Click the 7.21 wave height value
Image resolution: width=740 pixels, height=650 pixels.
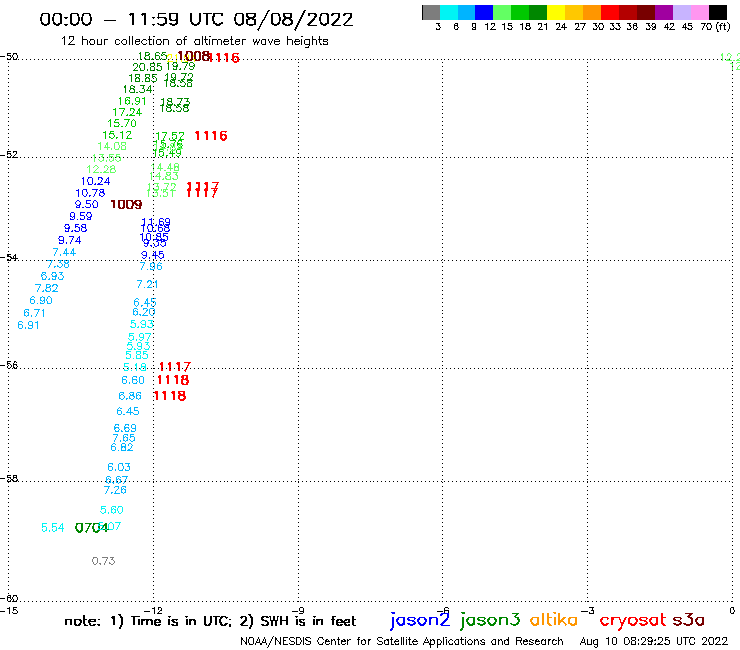click(147, 285)
